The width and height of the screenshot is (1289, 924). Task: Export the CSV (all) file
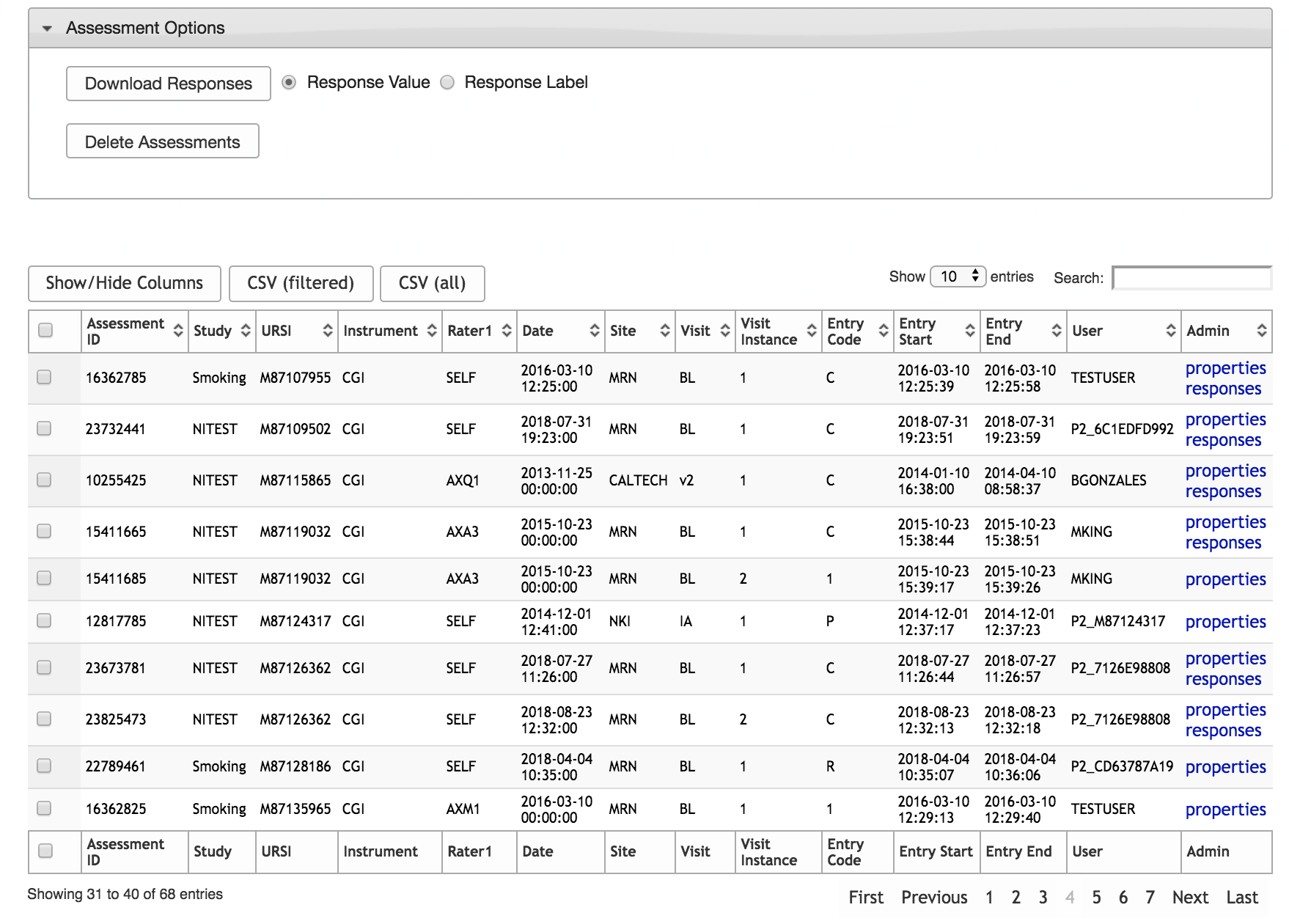pos(433,283)
